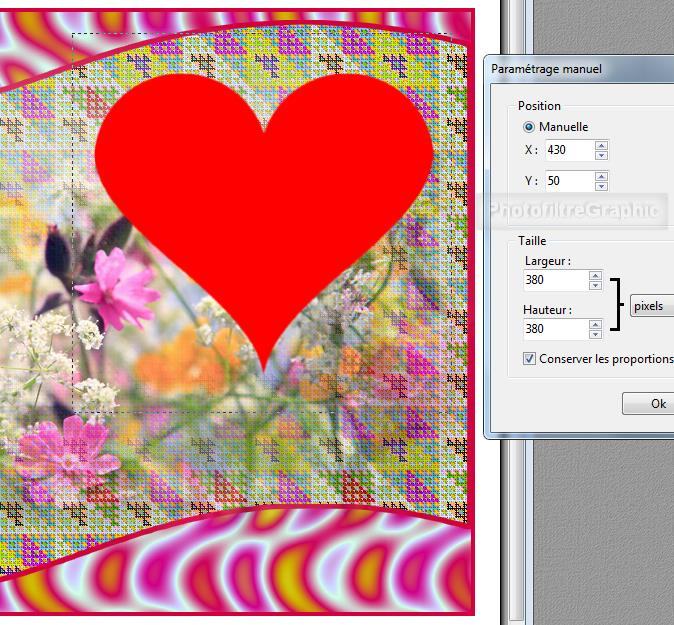Toggle Conserver les proportions checkbox
Image resolution: width=674 pixels, height=625 pixels.
coord(529,358)
